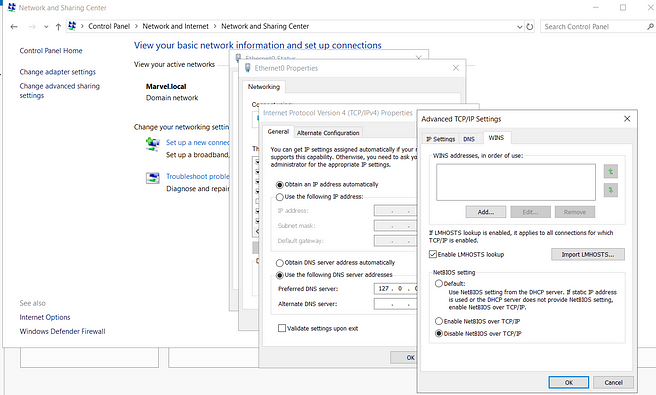Select Enable NetBIOS over TCP/IP

tap(439, 321)
